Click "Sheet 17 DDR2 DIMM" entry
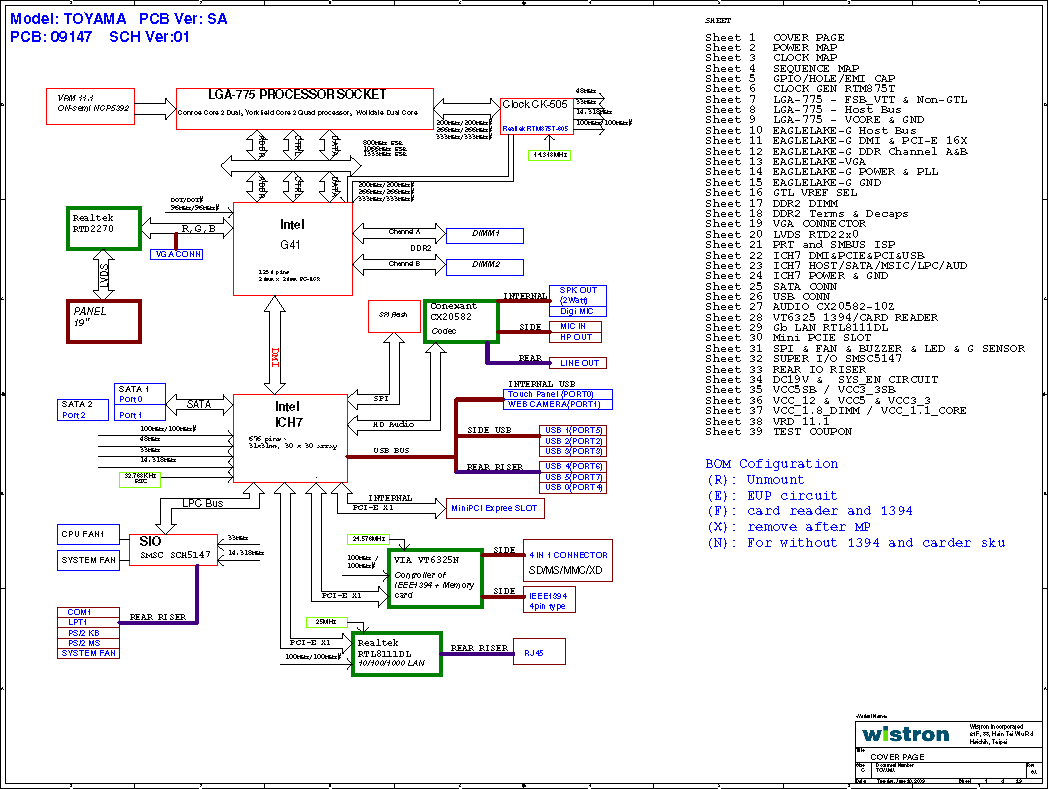Viewport: 1049px width, 789px height. [771, 203]
